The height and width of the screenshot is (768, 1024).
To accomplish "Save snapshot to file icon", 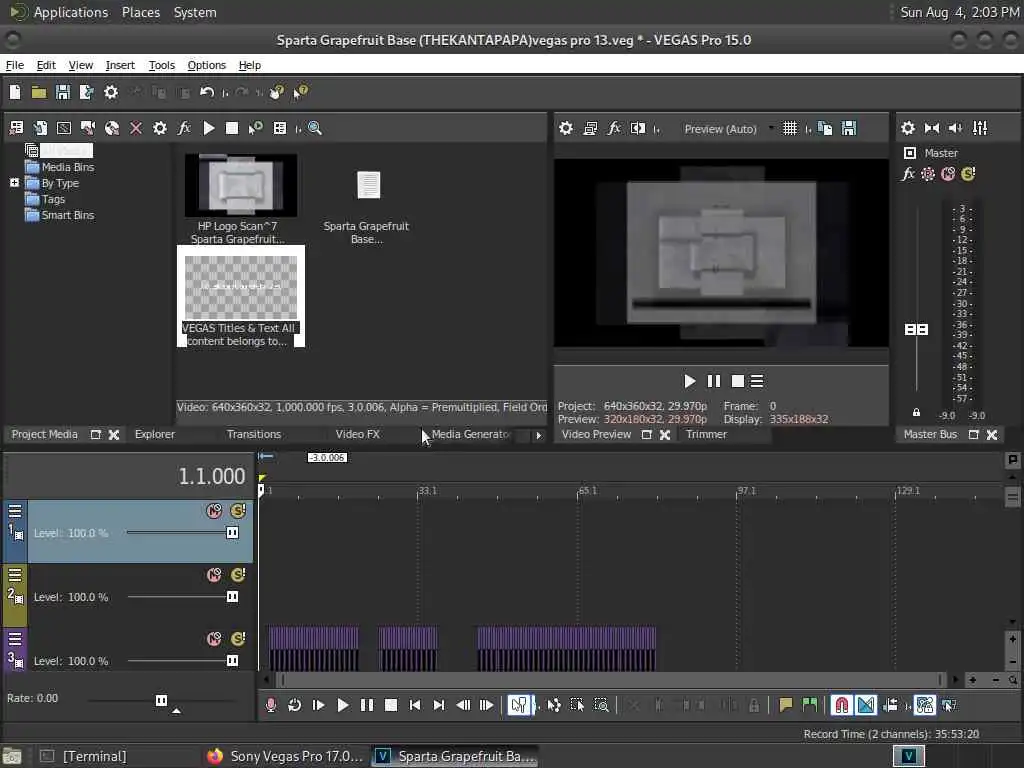I will click(848, 128).
